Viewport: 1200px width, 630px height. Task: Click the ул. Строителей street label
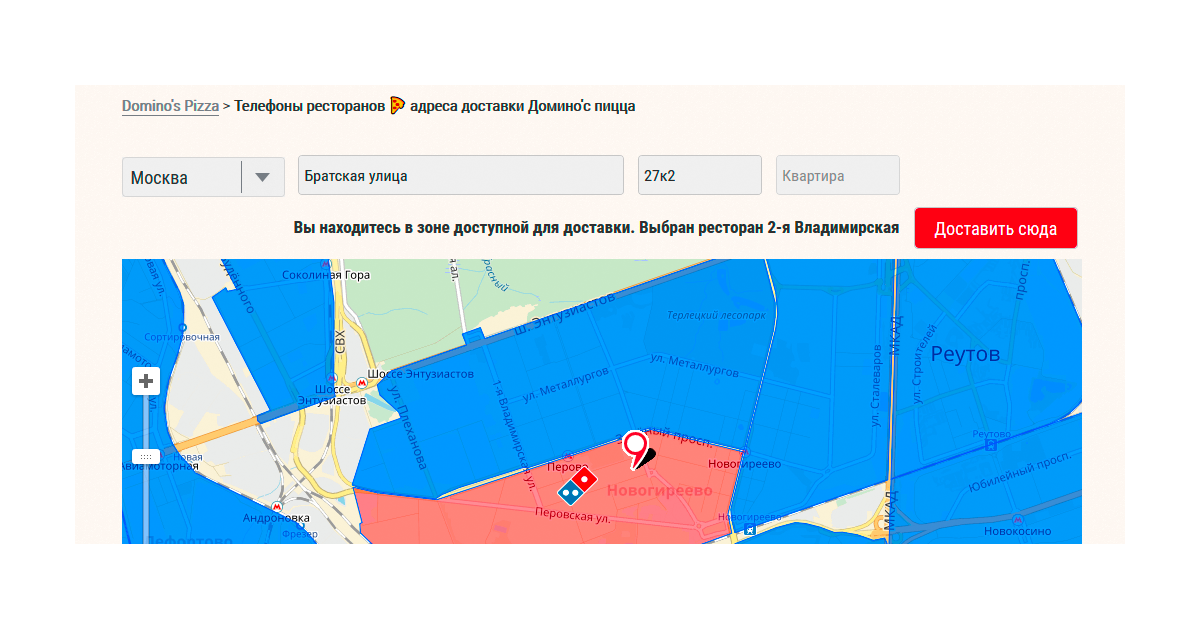[x=924, y=364]
